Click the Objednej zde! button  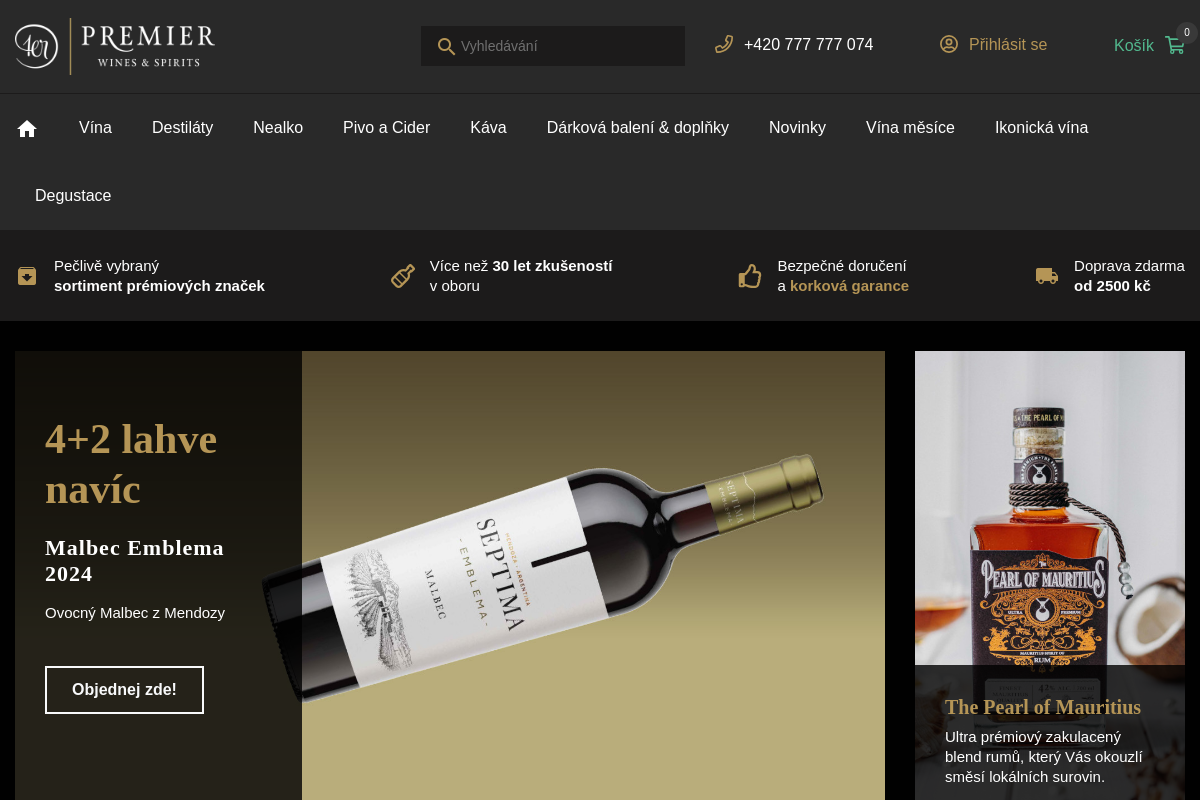click(124, 690)
